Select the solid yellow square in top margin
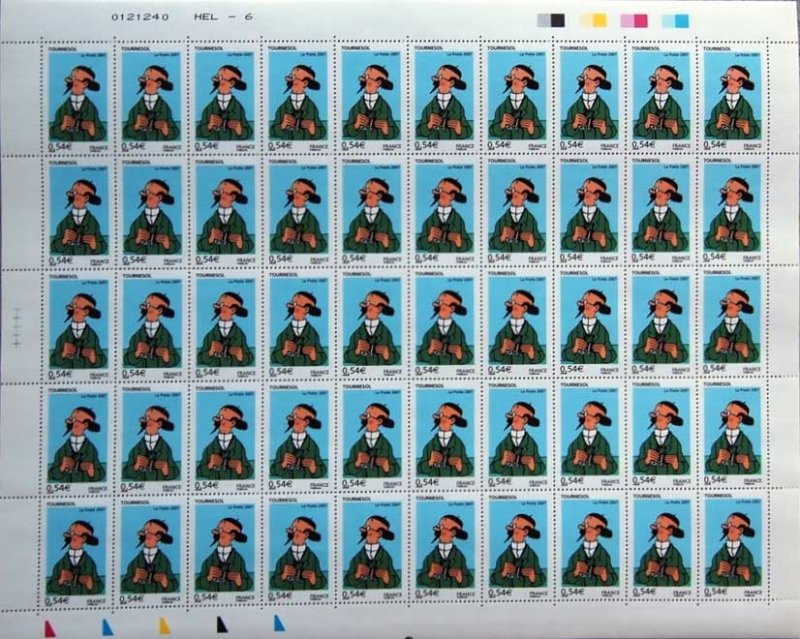Image resolution: width=800 pixels, height=639 pixels. pyautogui.click(x=600, y=19)
